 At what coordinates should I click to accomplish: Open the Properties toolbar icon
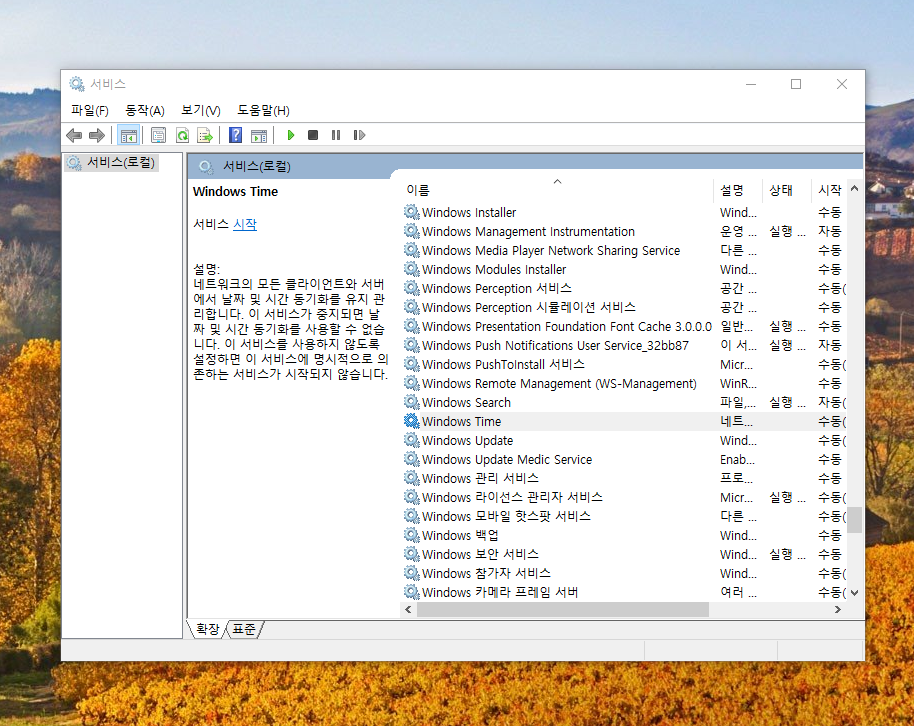(158, 135)
